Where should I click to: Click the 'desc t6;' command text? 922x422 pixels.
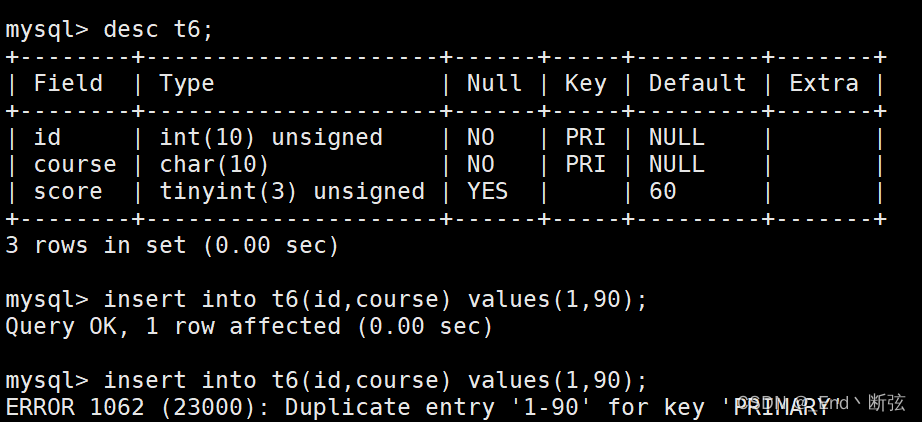coord(158,29)
